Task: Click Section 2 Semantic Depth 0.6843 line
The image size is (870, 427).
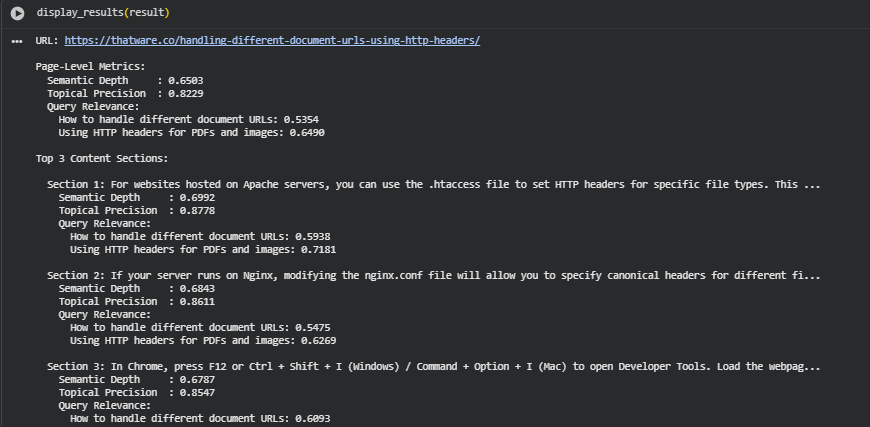Action: (x=136, y=288)
